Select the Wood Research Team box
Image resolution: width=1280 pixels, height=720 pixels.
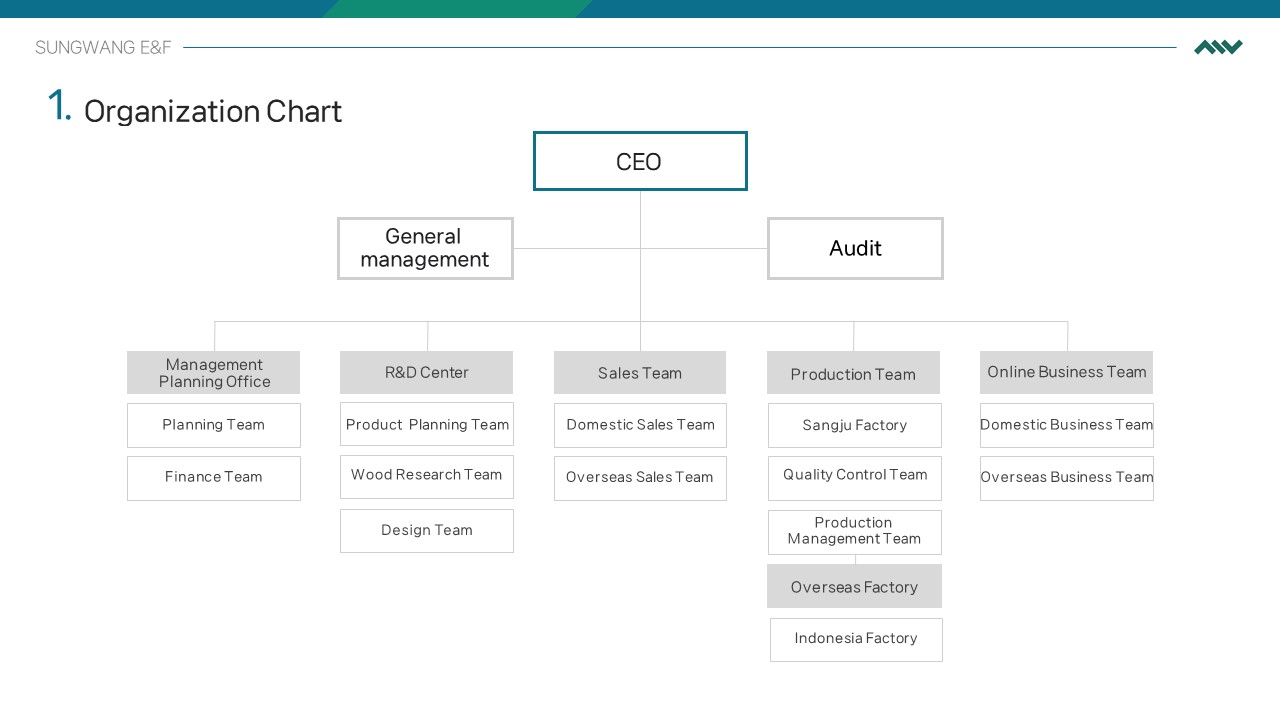tap(427, 477)
